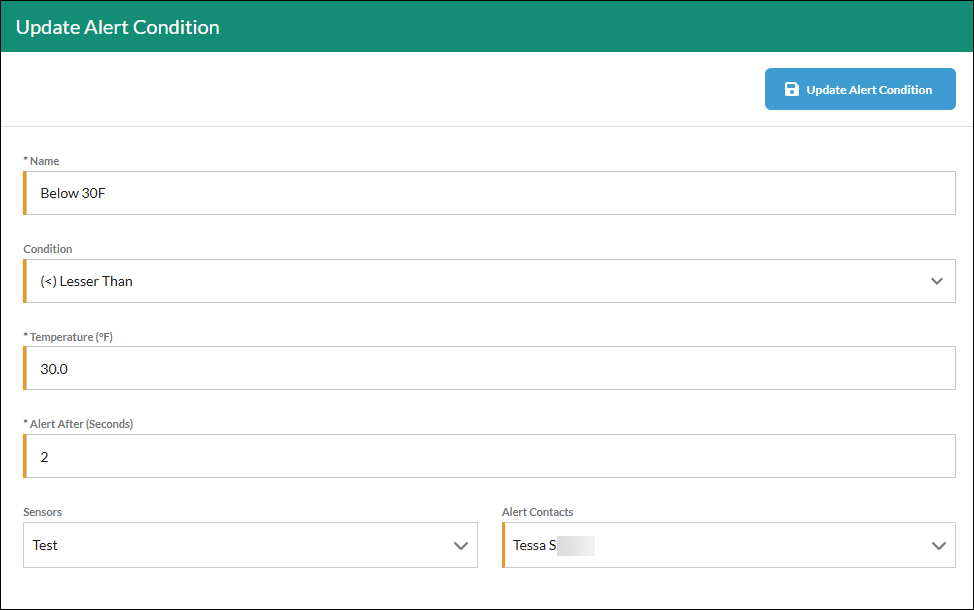
Task: Expand the Alert Contacts chevron arrow
Action: (x=939, y=545)
